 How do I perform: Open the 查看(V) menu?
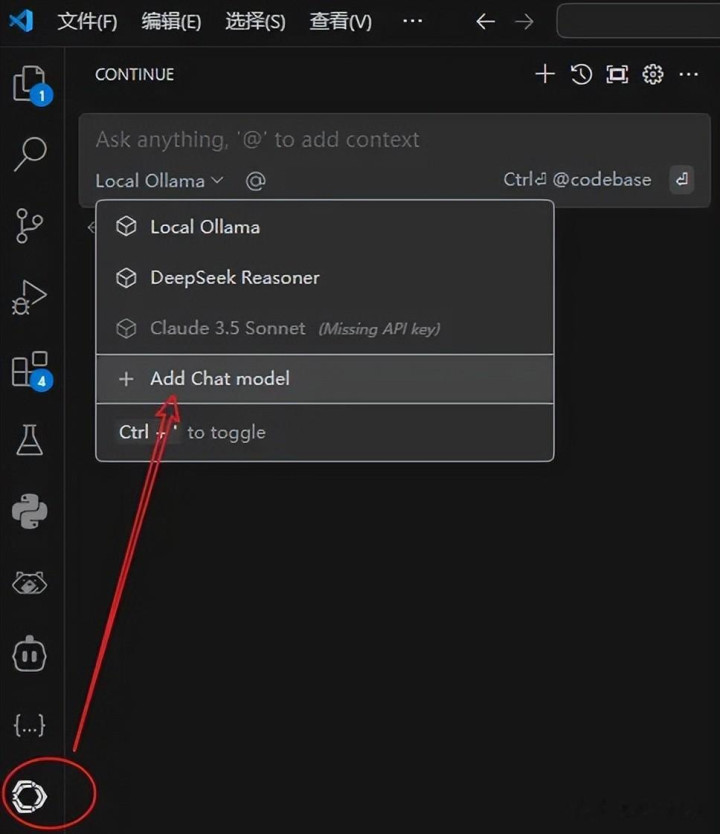340,22
